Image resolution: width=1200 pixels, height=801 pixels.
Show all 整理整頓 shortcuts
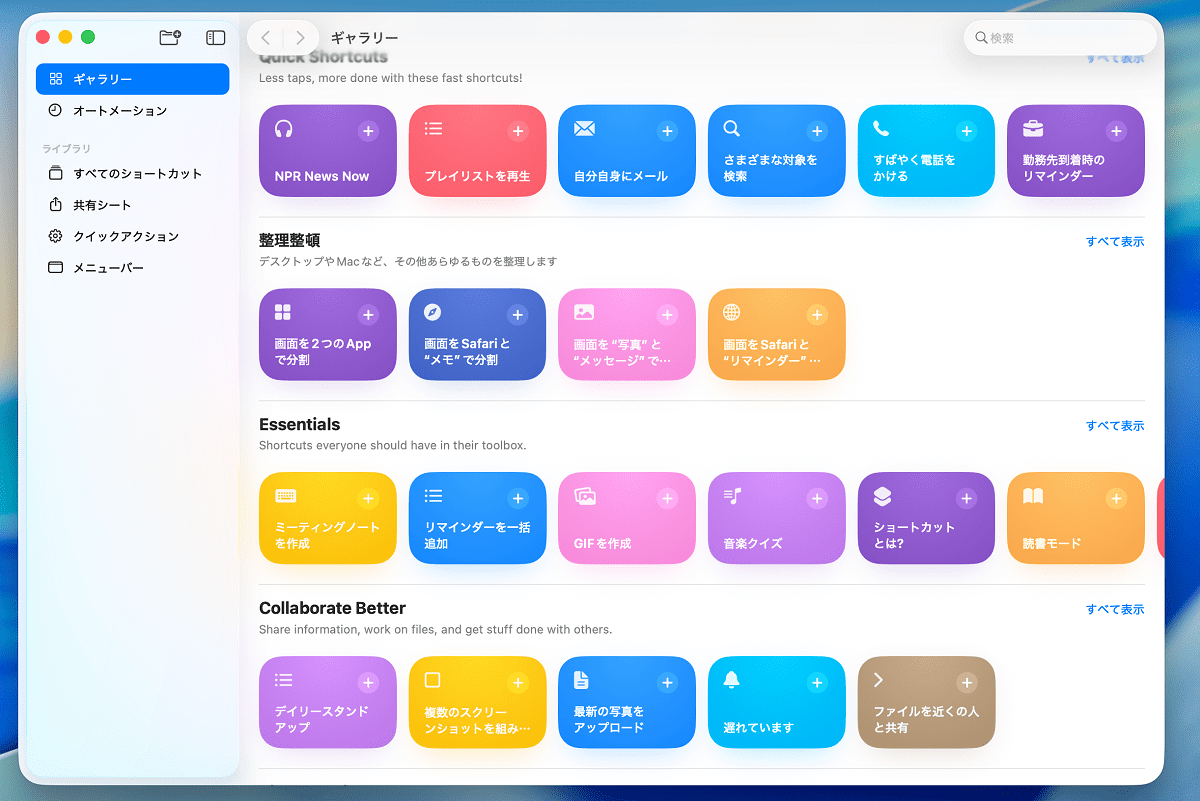pos(1115,242)
